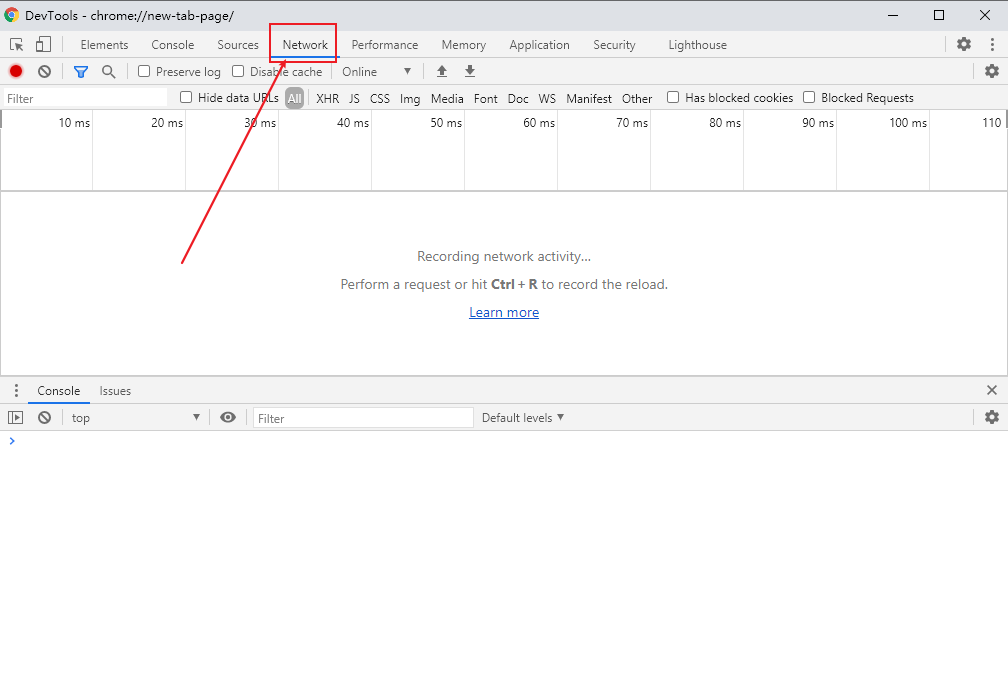Stop recording network log red button

pos(16,71)
